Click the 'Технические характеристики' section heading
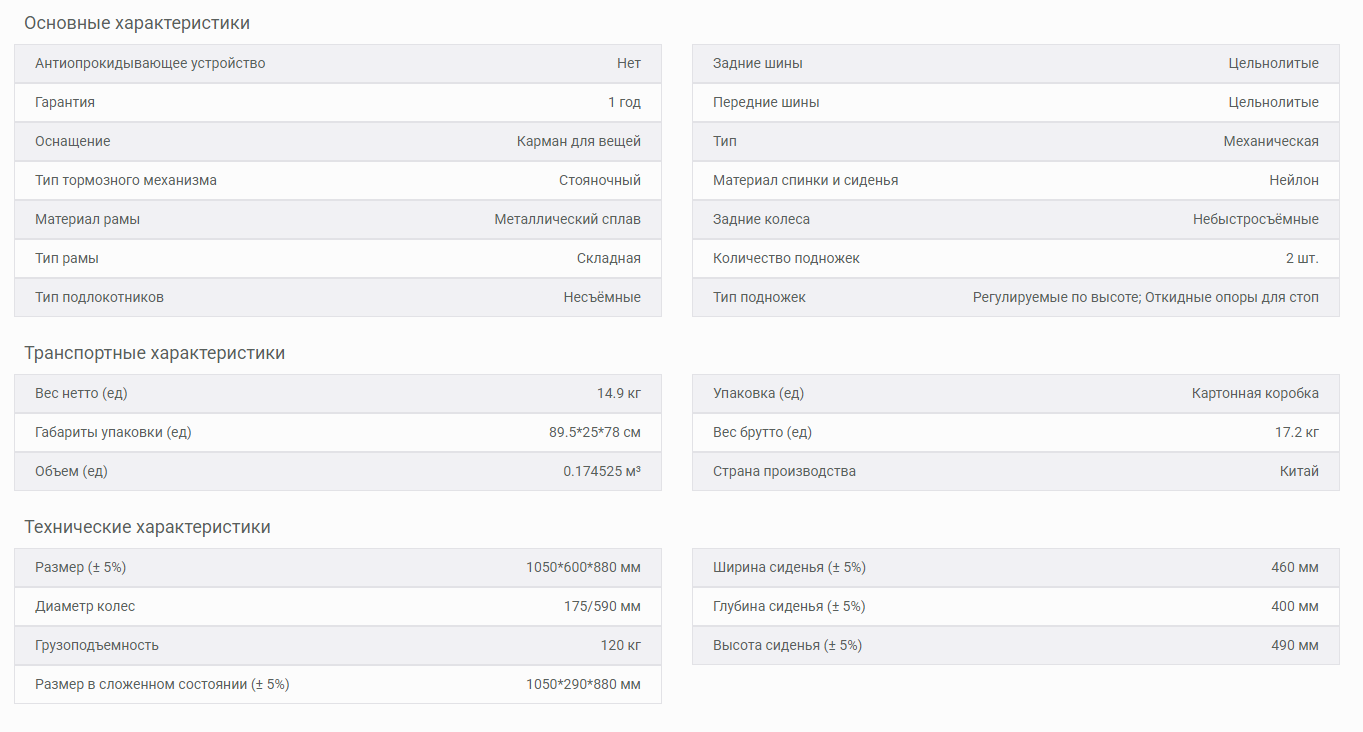 pyautogui.click(x=147, y=527)
